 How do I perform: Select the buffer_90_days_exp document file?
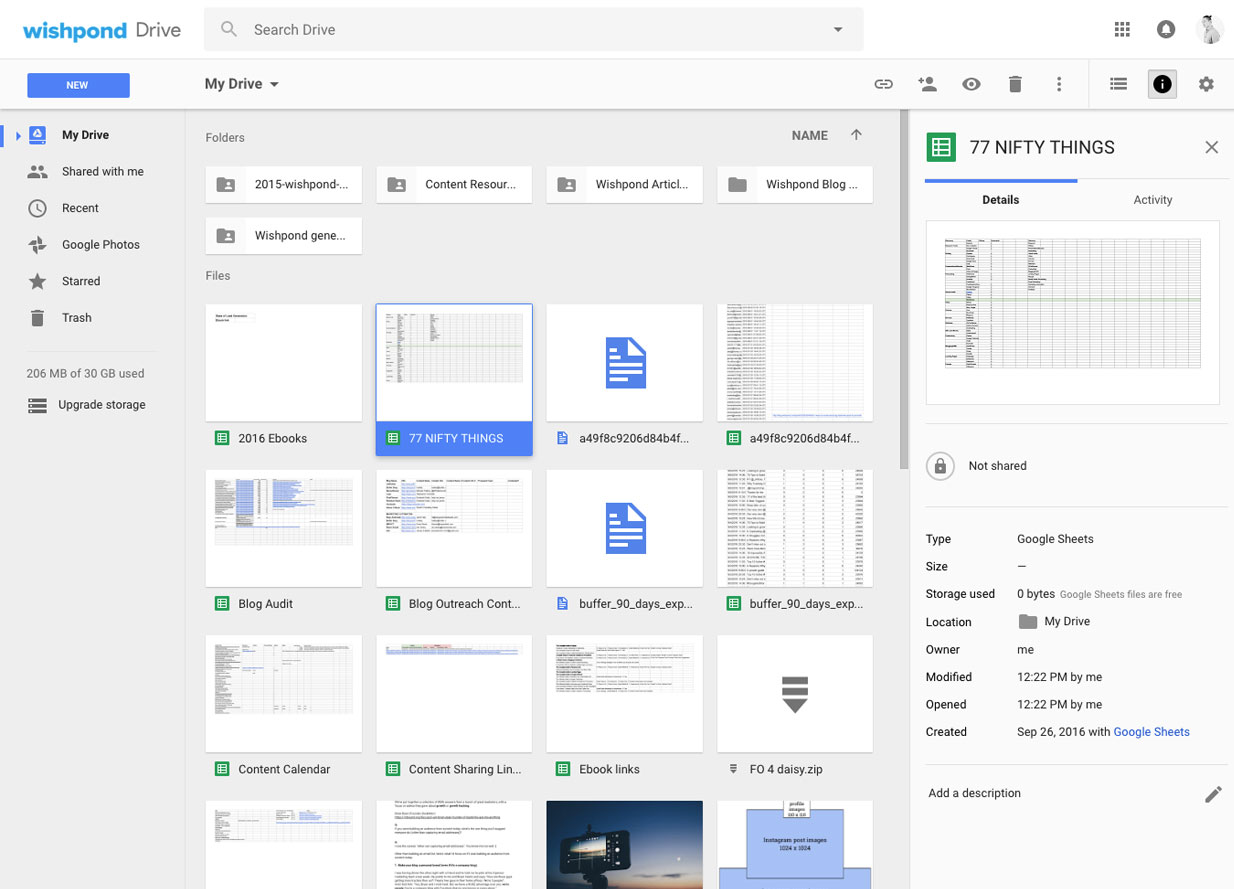tap(625, 545)
